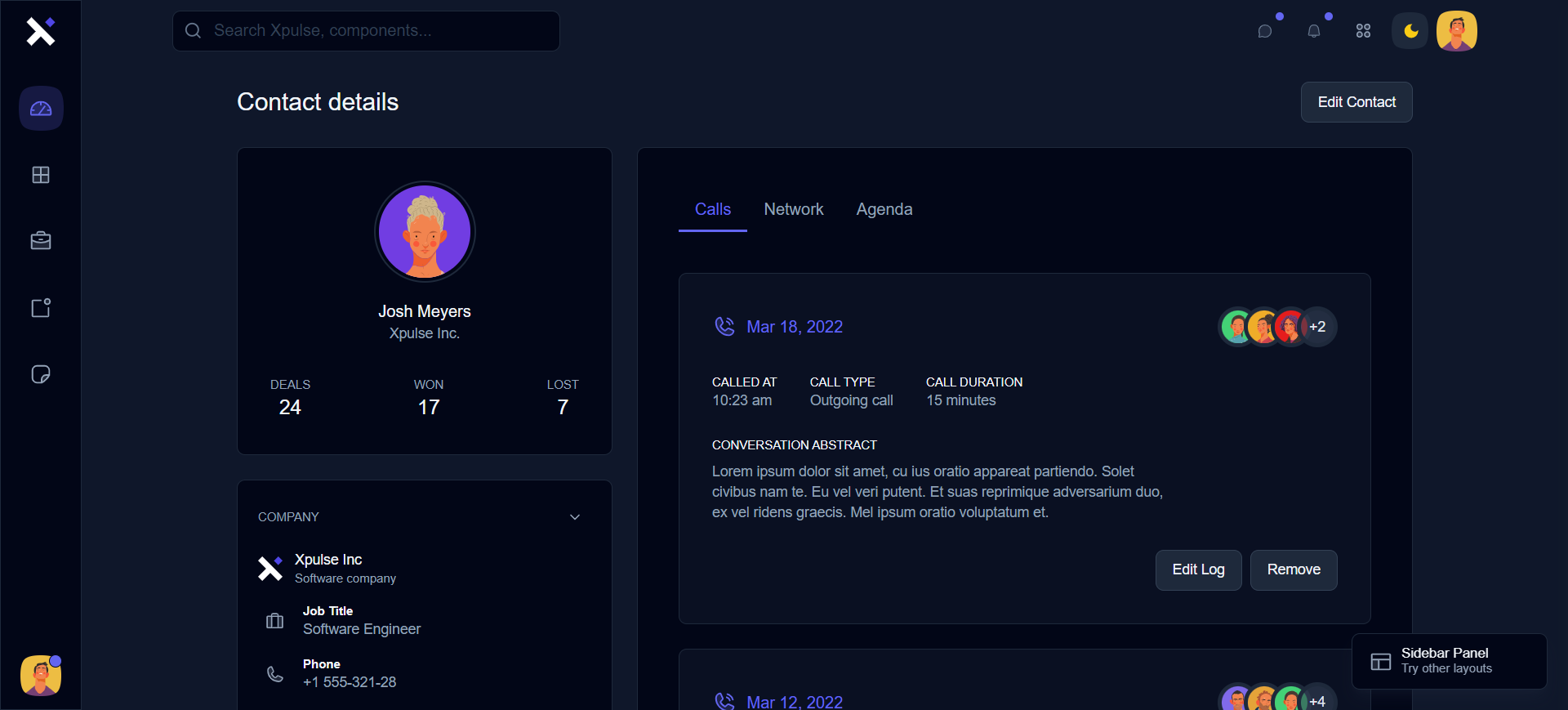Open the sticky note sidebar icon
Viewport: 1568px width, 710px height.
(41, 374)
